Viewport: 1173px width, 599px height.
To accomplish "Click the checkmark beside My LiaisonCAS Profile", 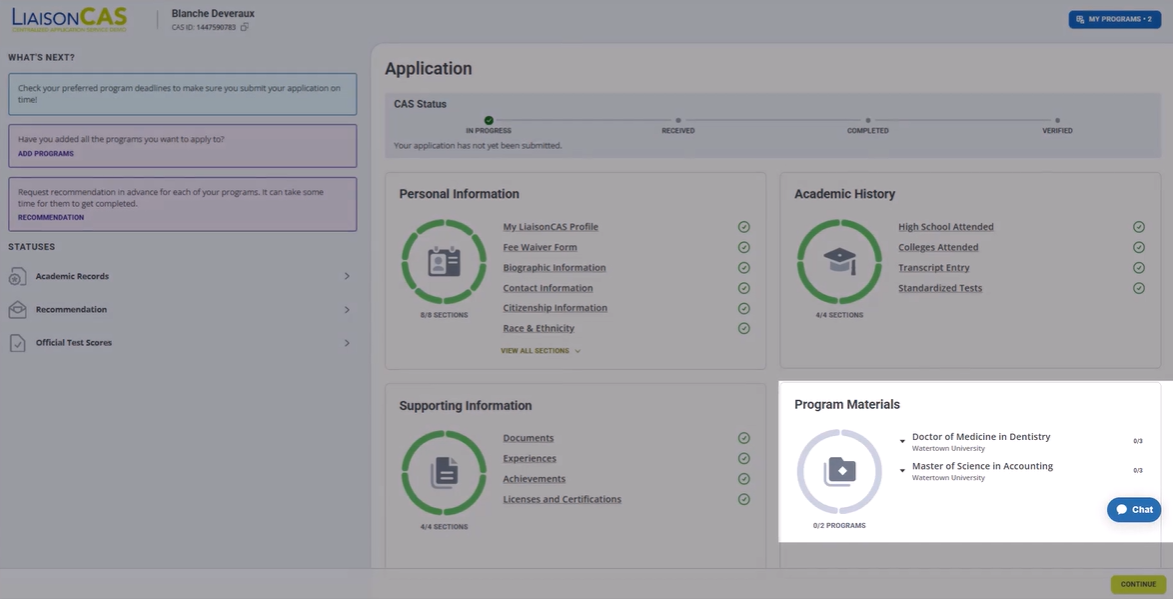I will (x=744, y=227).
